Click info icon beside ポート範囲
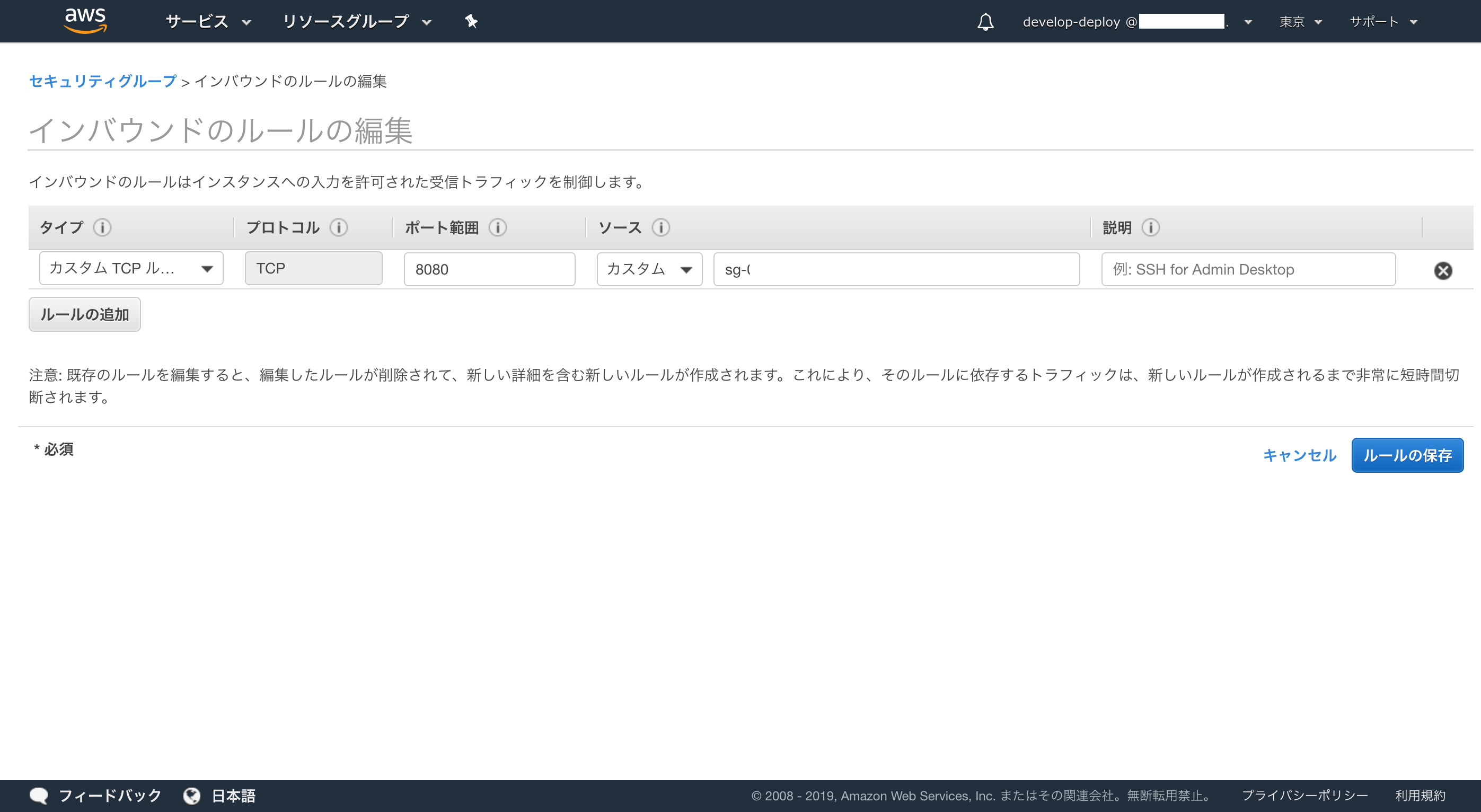Image resolution: width=1481 pixels, height=812 pixels. [498, 228]
